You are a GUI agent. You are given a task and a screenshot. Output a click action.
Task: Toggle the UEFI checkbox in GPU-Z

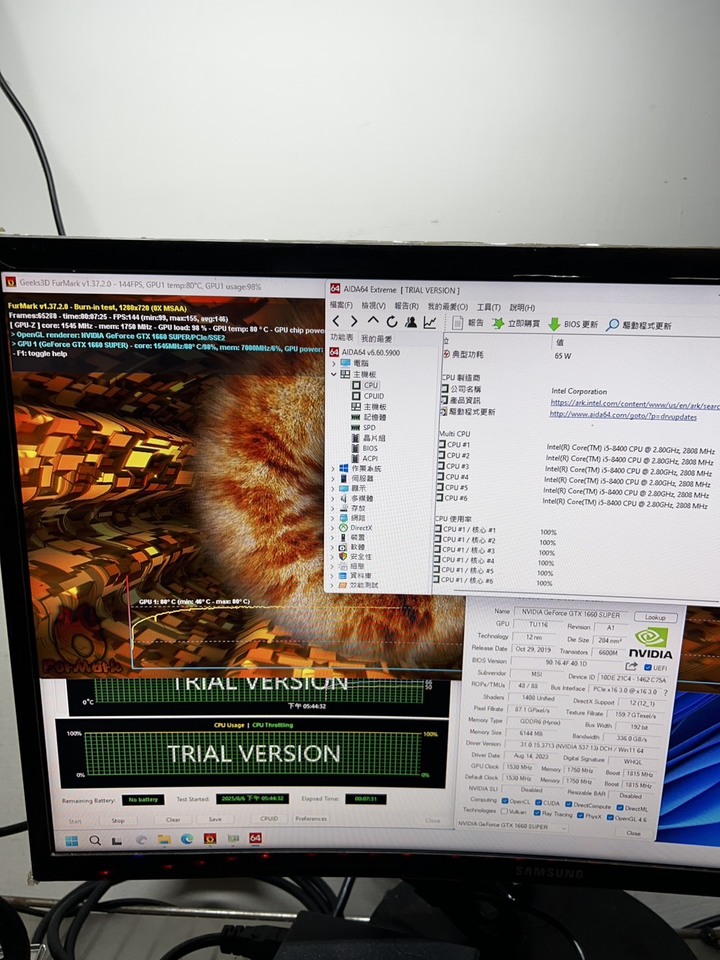pyautogui.click(x=648, y=668)
